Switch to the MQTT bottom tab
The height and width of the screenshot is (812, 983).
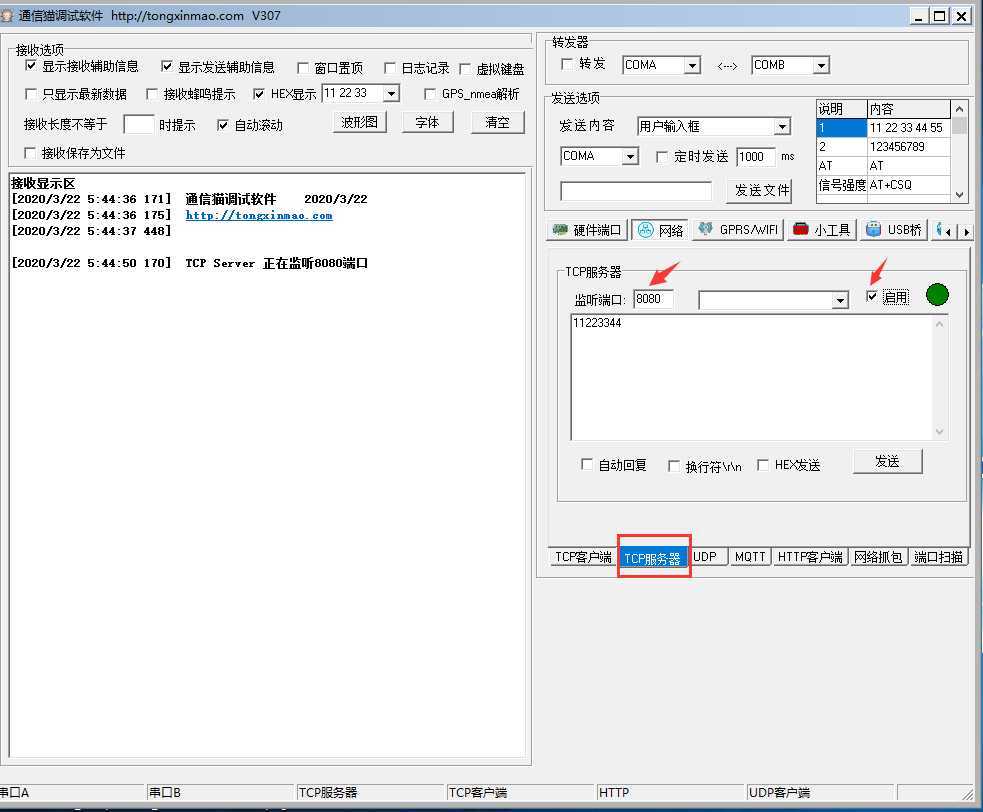click(750, 557)
